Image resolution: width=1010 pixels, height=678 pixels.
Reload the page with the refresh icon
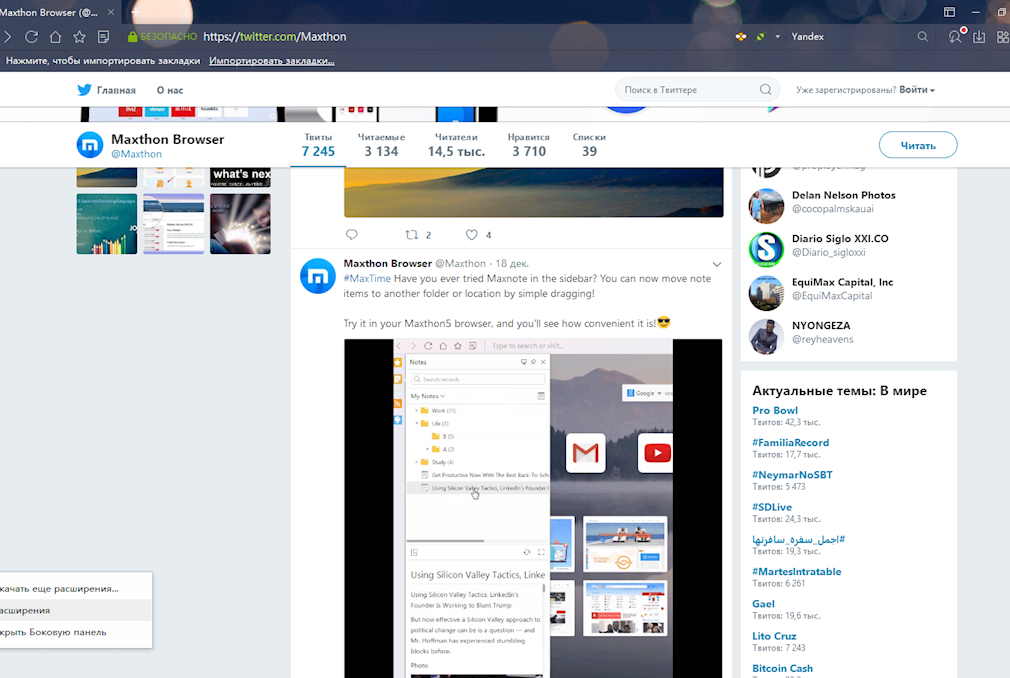pos(31,37)
